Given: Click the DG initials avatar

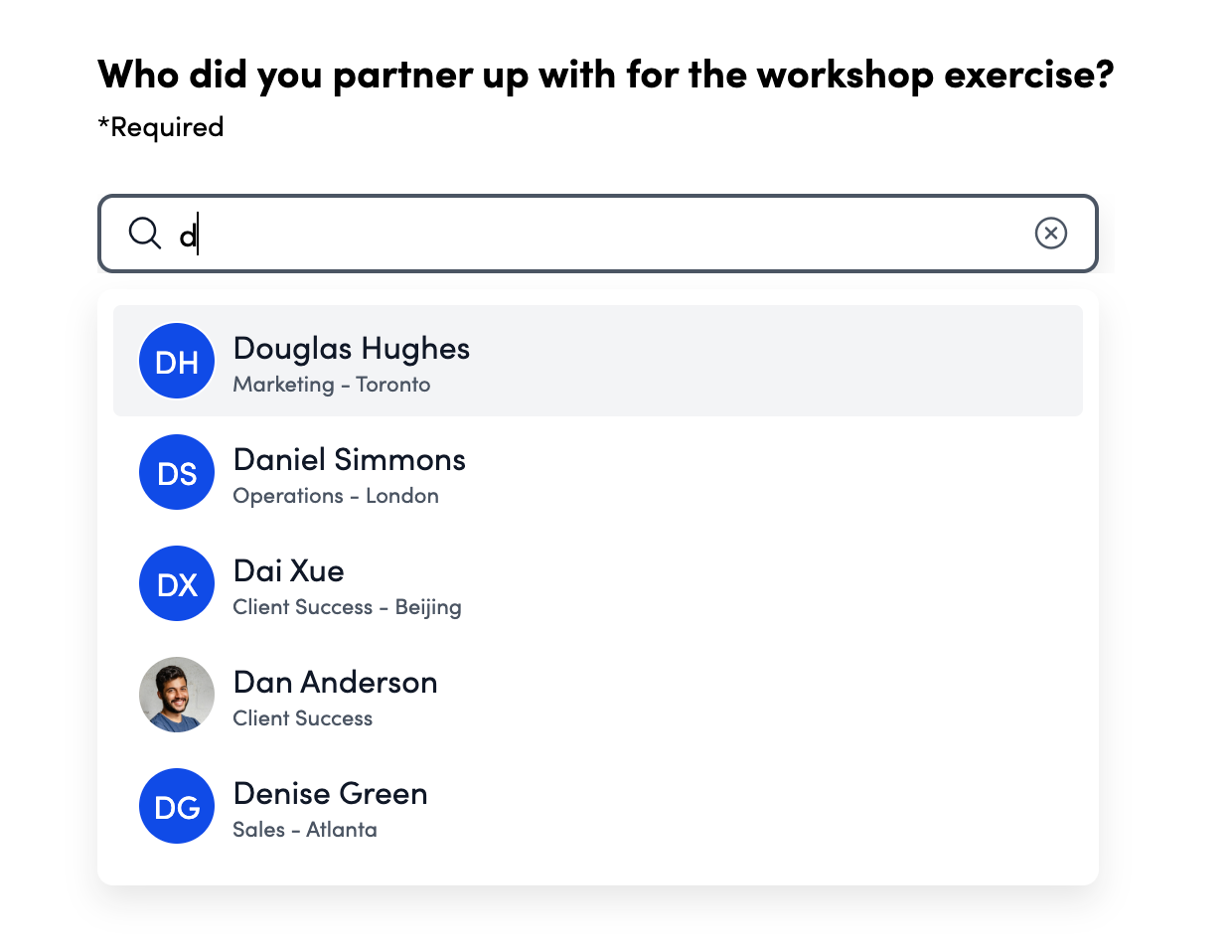Looking at the screenshot, I should pos(177,807).
